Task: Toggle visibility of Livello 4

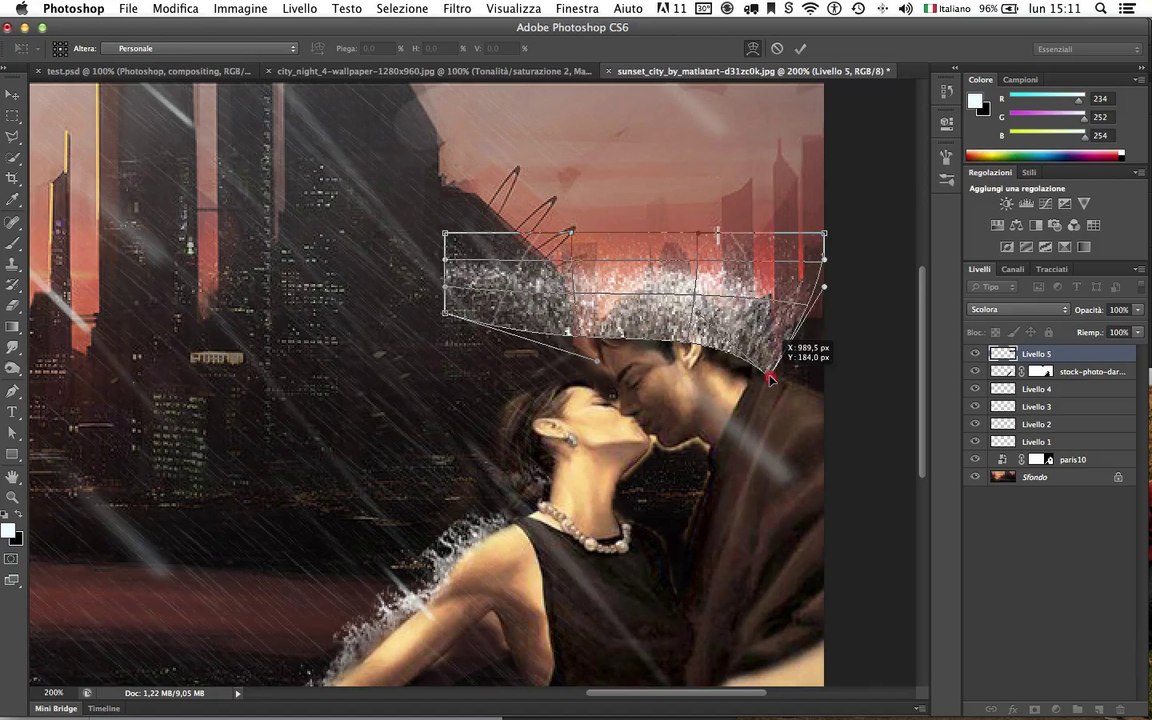Action: pos(975,389)
